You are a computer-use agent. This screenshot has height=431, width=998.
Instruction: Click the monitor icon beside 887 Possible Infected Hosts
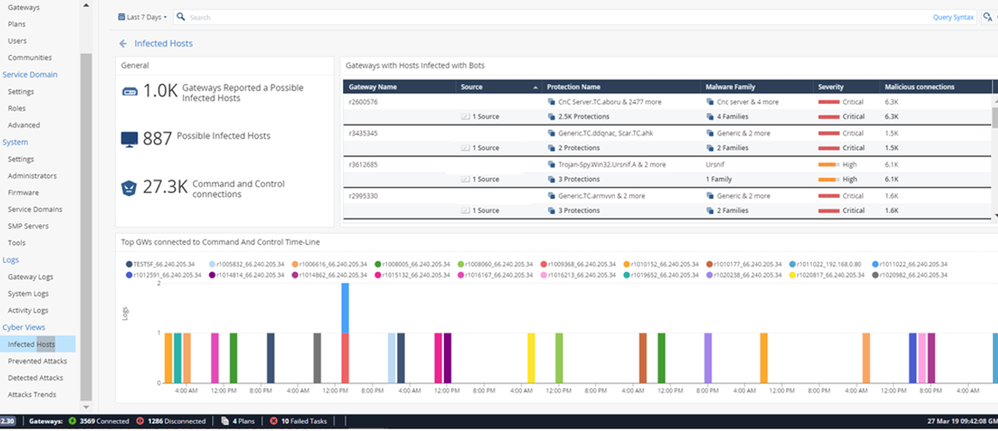pyautogui.click(x=130, y=137)
